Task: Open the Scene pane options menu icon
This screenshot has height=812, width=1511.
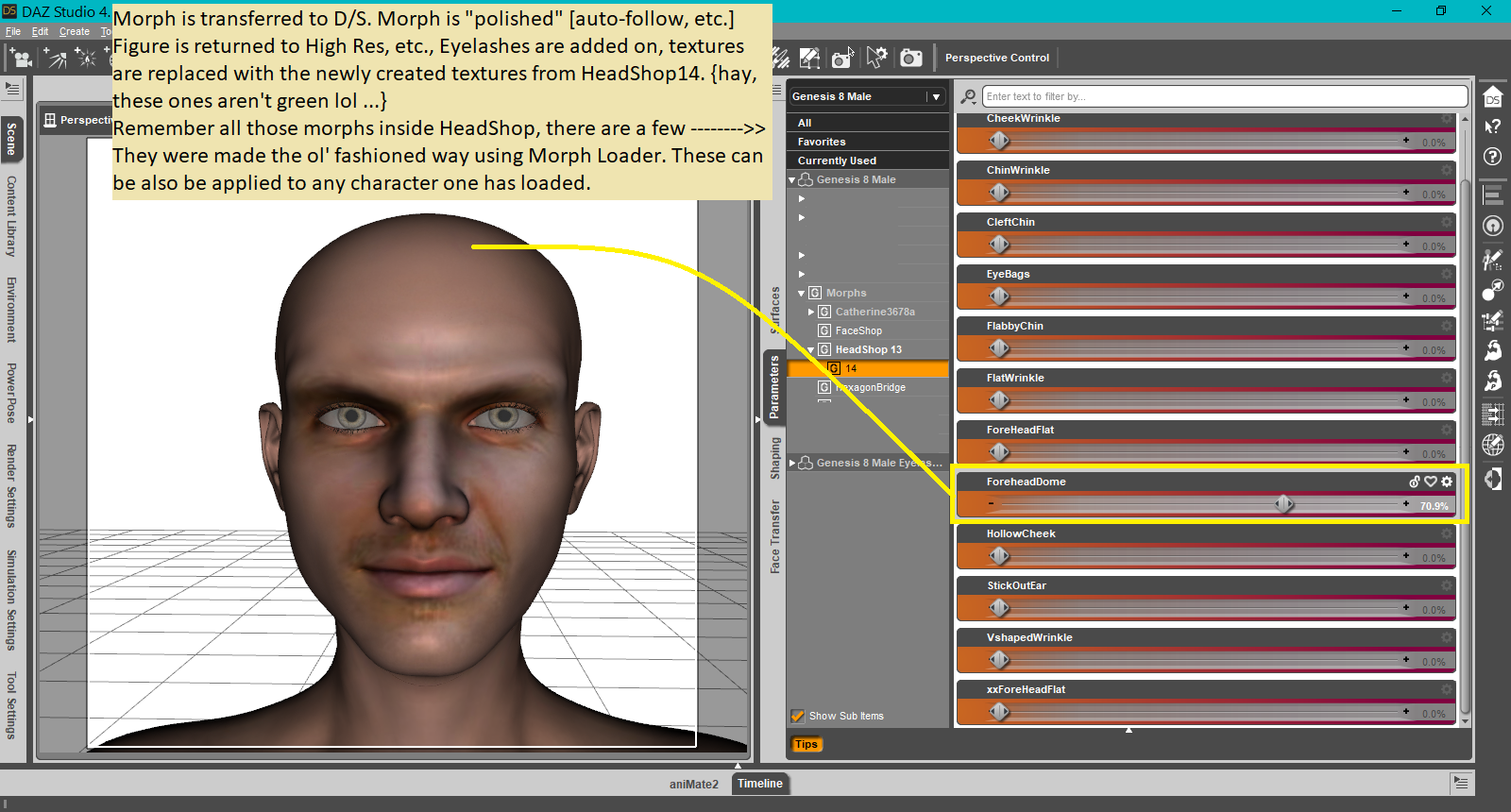Action: [12, 89]
